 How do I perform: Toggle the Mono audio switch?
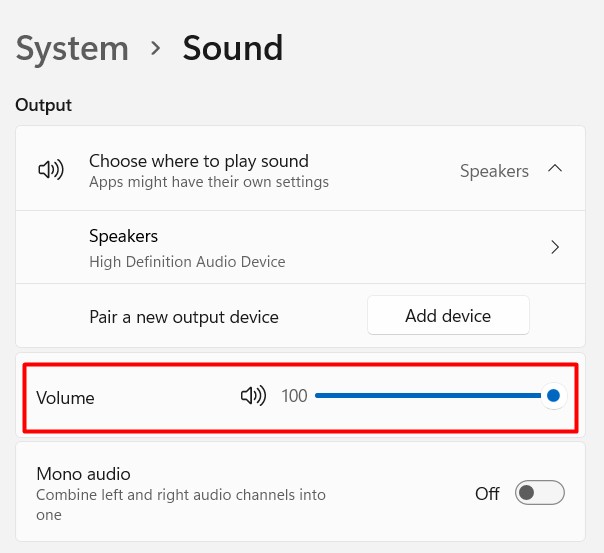[539, 493]
